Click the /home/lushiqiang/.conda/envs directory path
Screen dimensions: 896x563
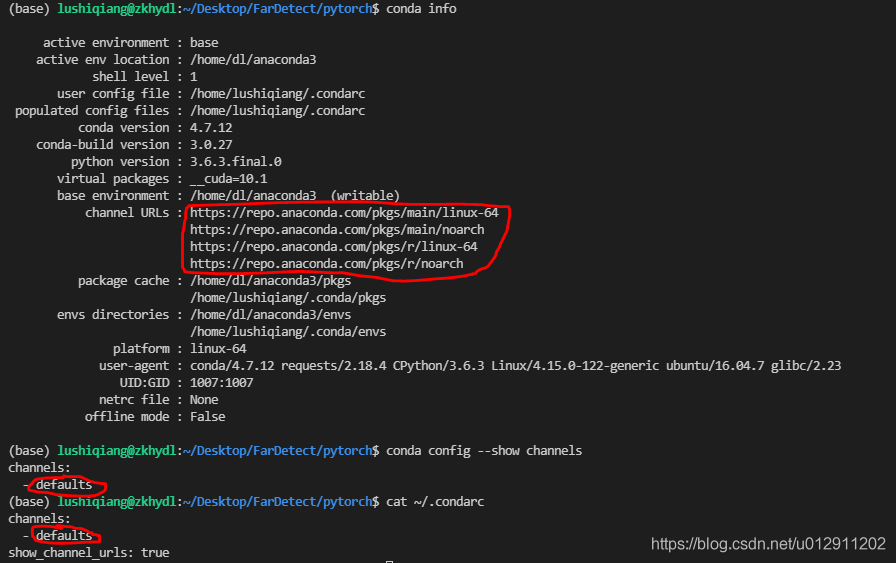point(288,332)
